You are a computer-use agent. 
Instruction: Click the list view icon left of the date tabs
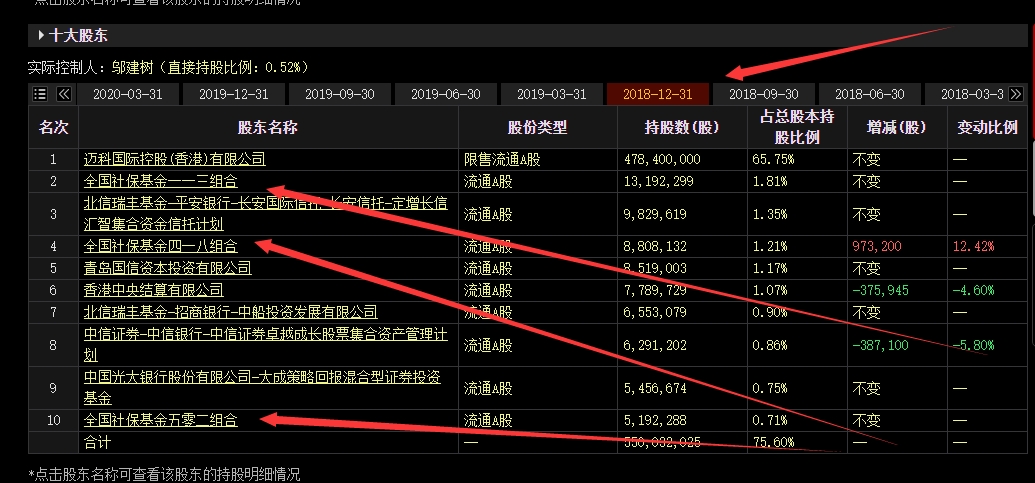[40, 94]
